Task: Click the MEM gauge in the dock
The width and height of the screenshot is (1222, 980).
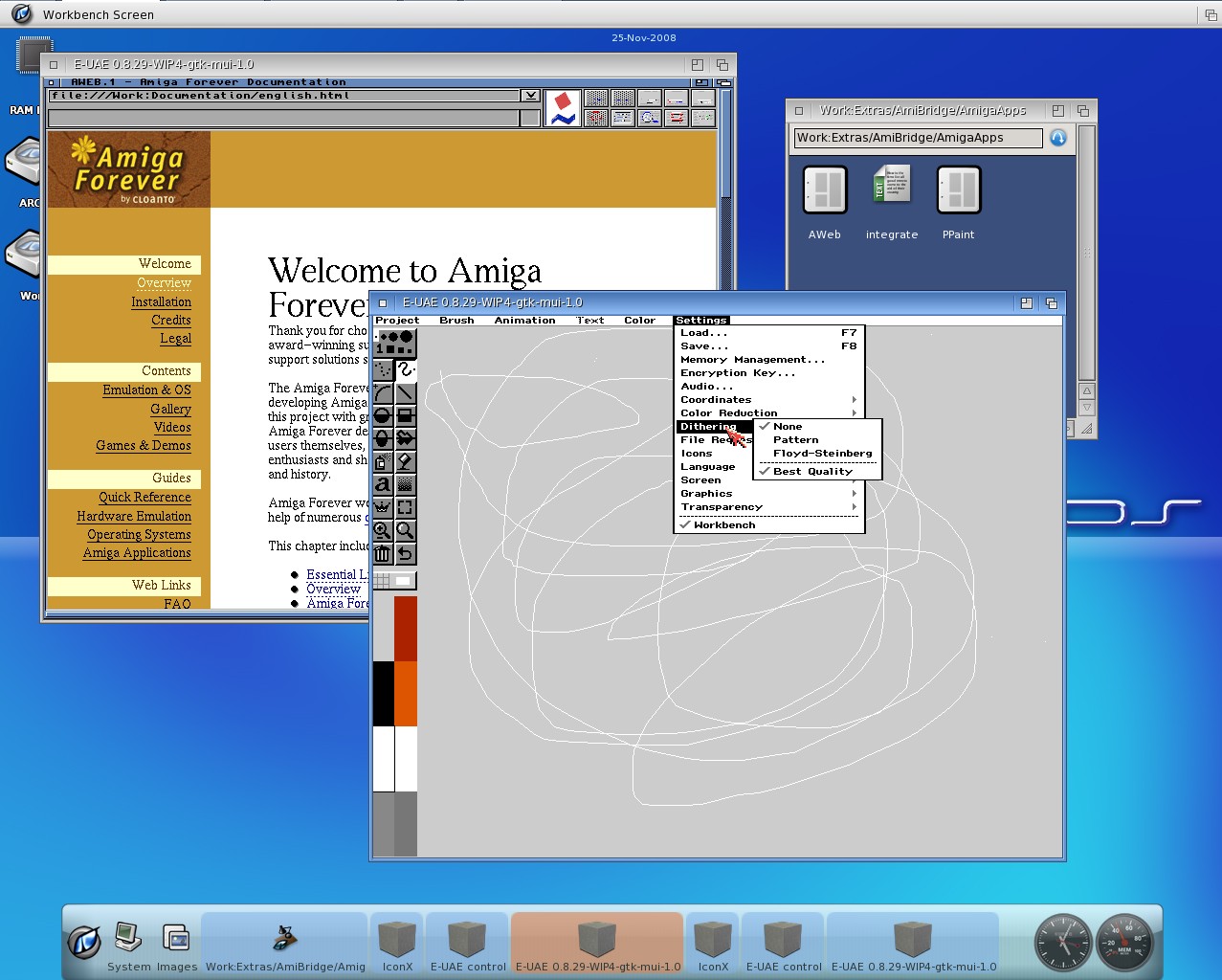Action: 1124,942
